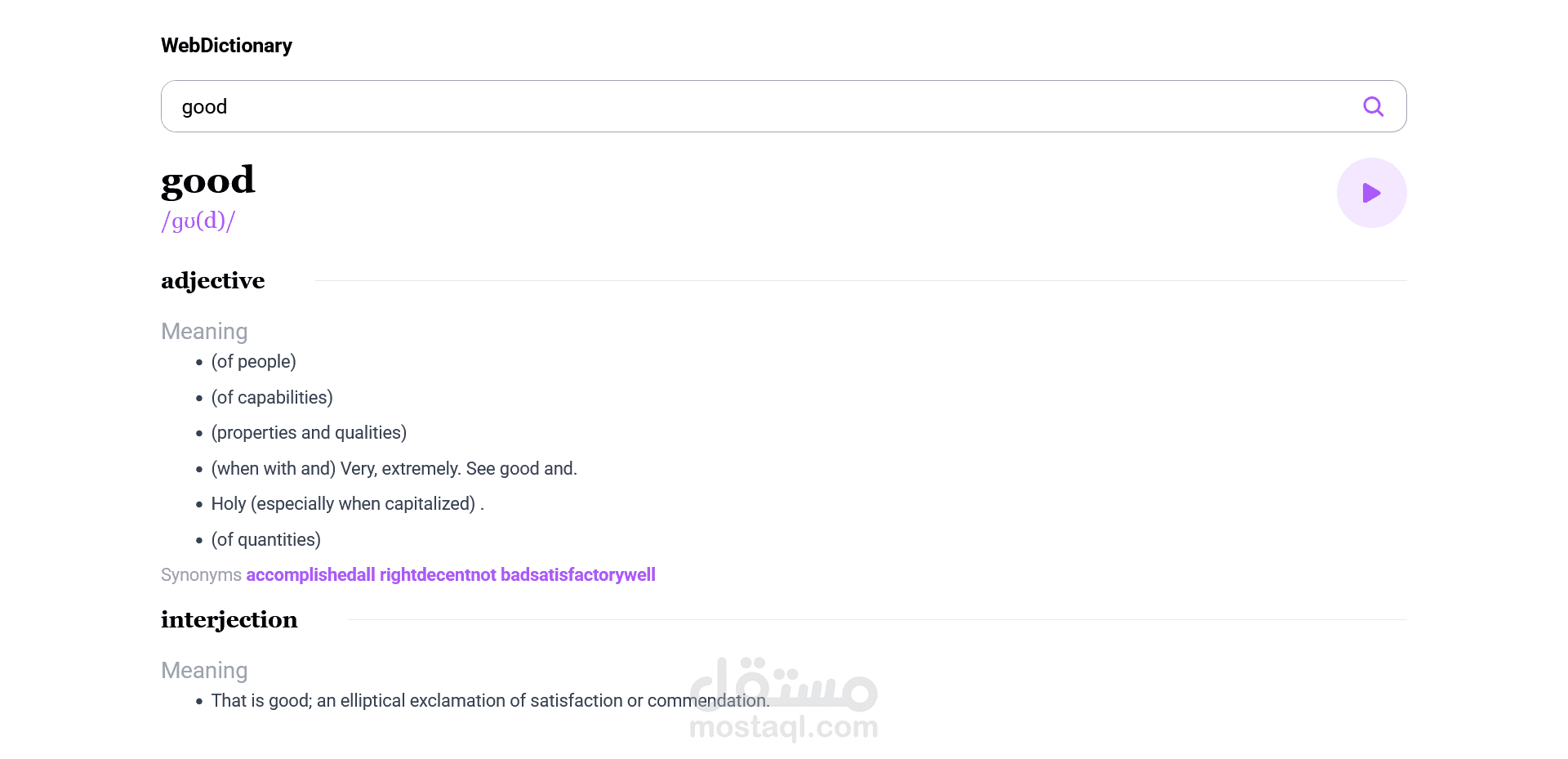Click the WebDictionary logo text
This screenshot has height=759, width=1568.
pyautogui.click(x=226, y=46)
